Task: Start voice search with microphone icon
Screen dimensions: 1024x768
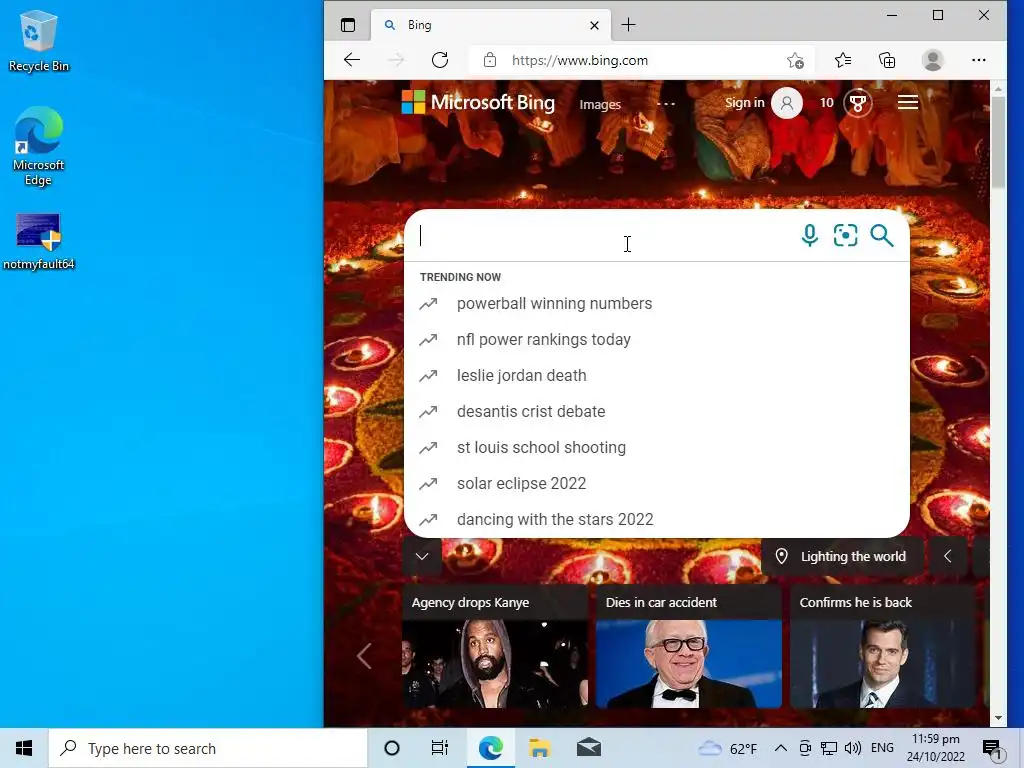Action: pos(810,235)
